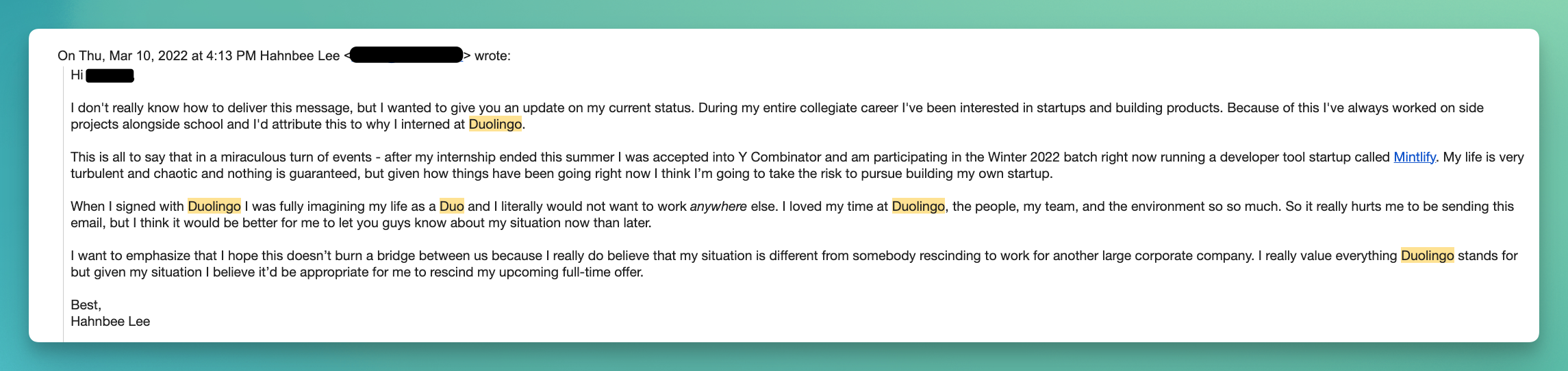Click the italicized word "anywhere"
Image resolution: width=1568 pixels, height=371 pixels.
(x=718, y=206)
